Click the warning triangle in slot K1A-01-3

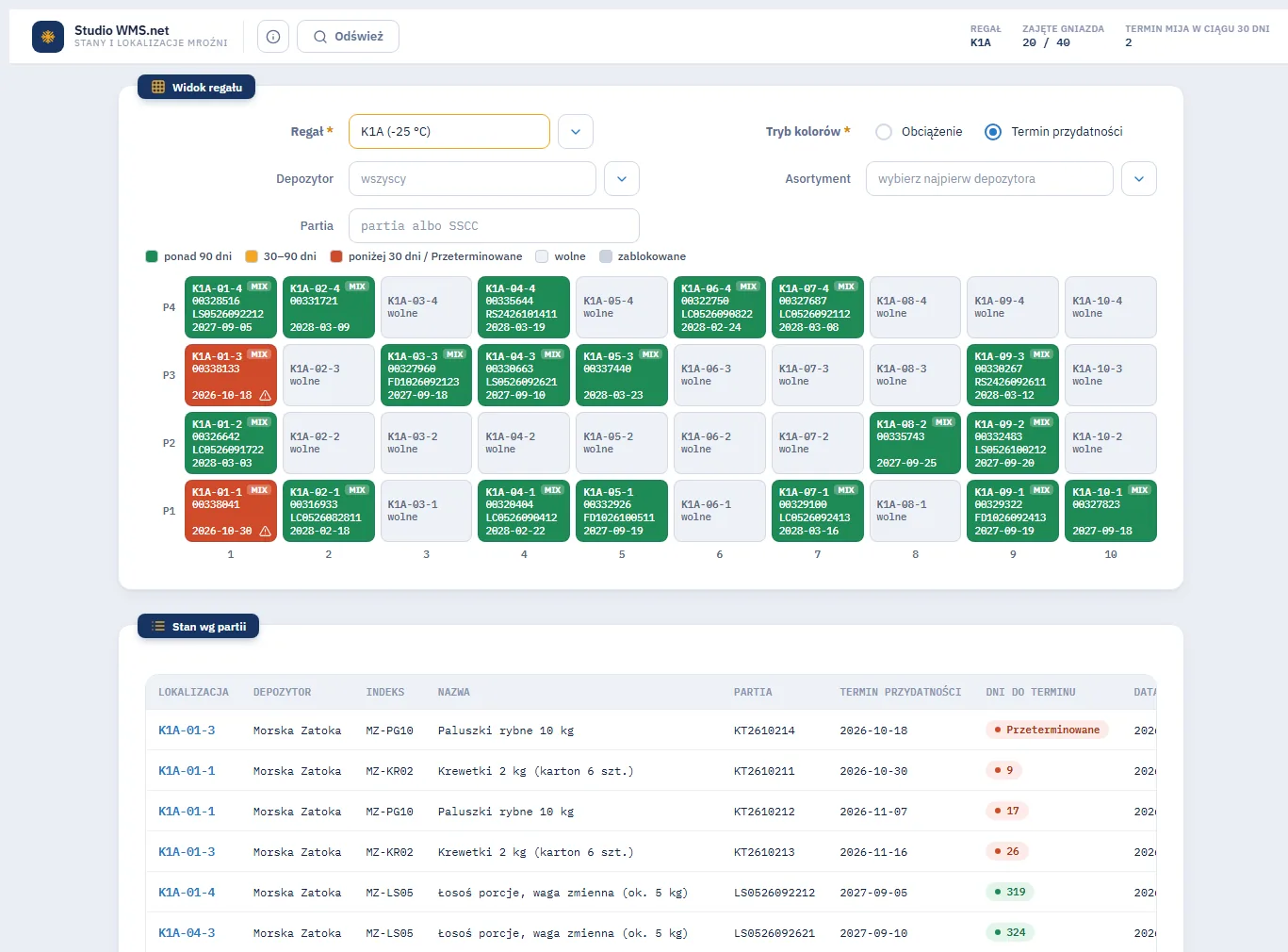[x=265, y=396]
